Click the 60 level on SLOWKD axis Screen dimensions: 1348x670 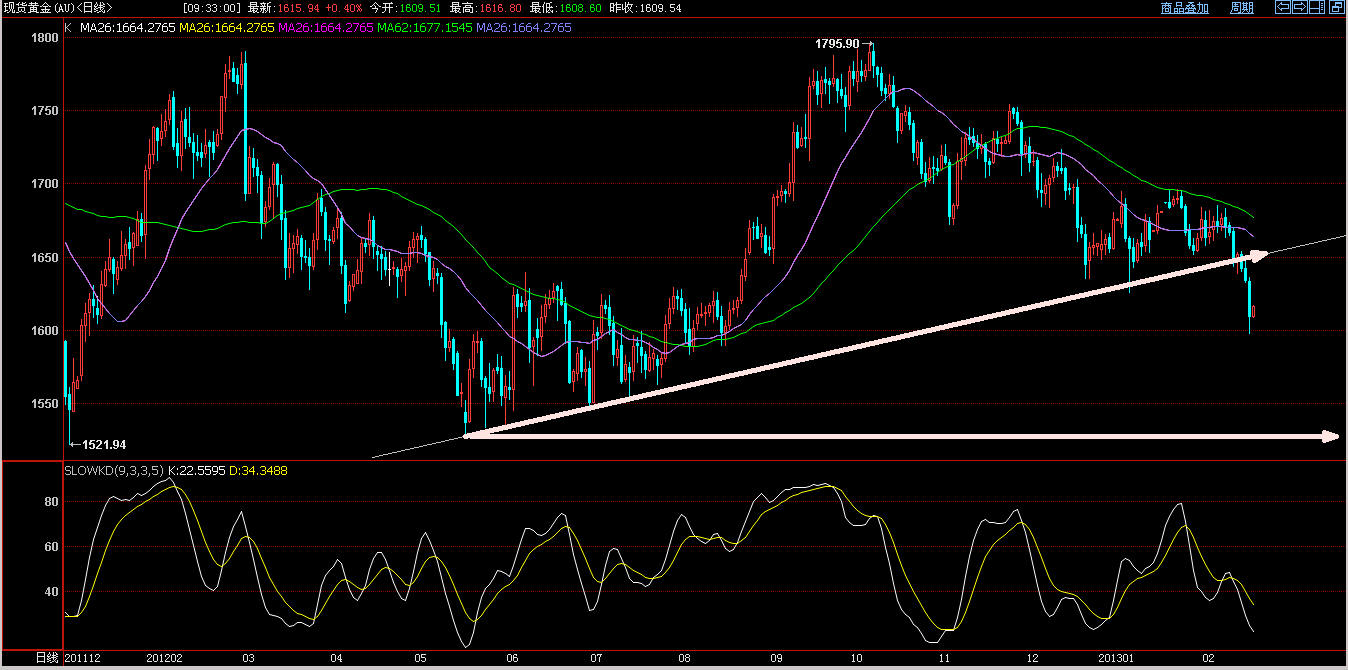(52, 546)
